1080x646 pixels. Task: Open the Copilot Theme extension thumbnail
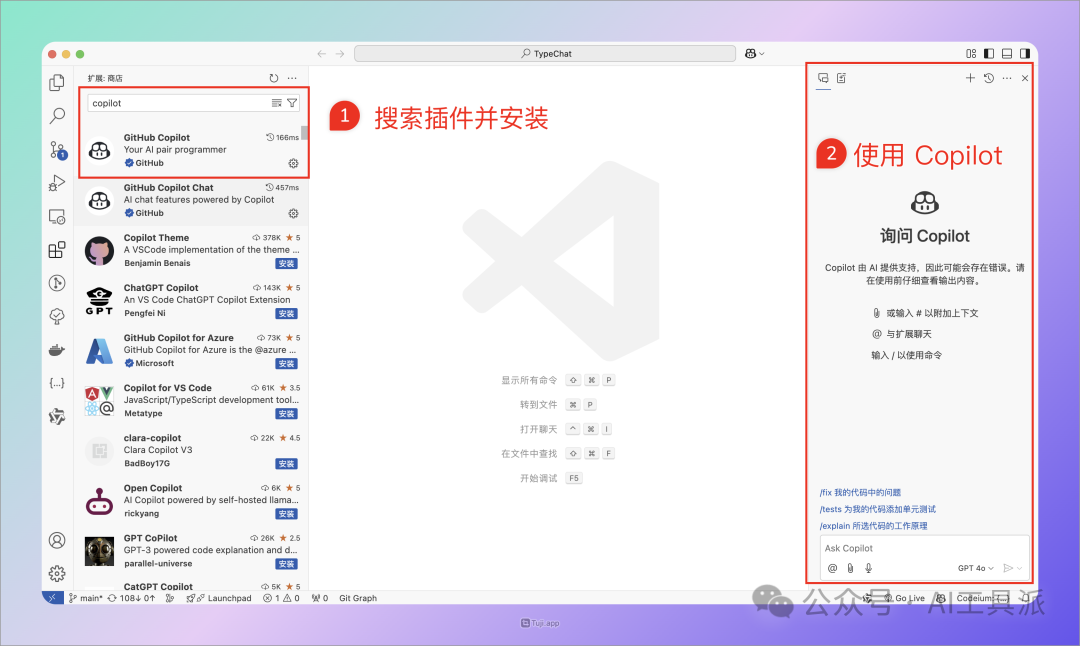click(x=99, y=251)
